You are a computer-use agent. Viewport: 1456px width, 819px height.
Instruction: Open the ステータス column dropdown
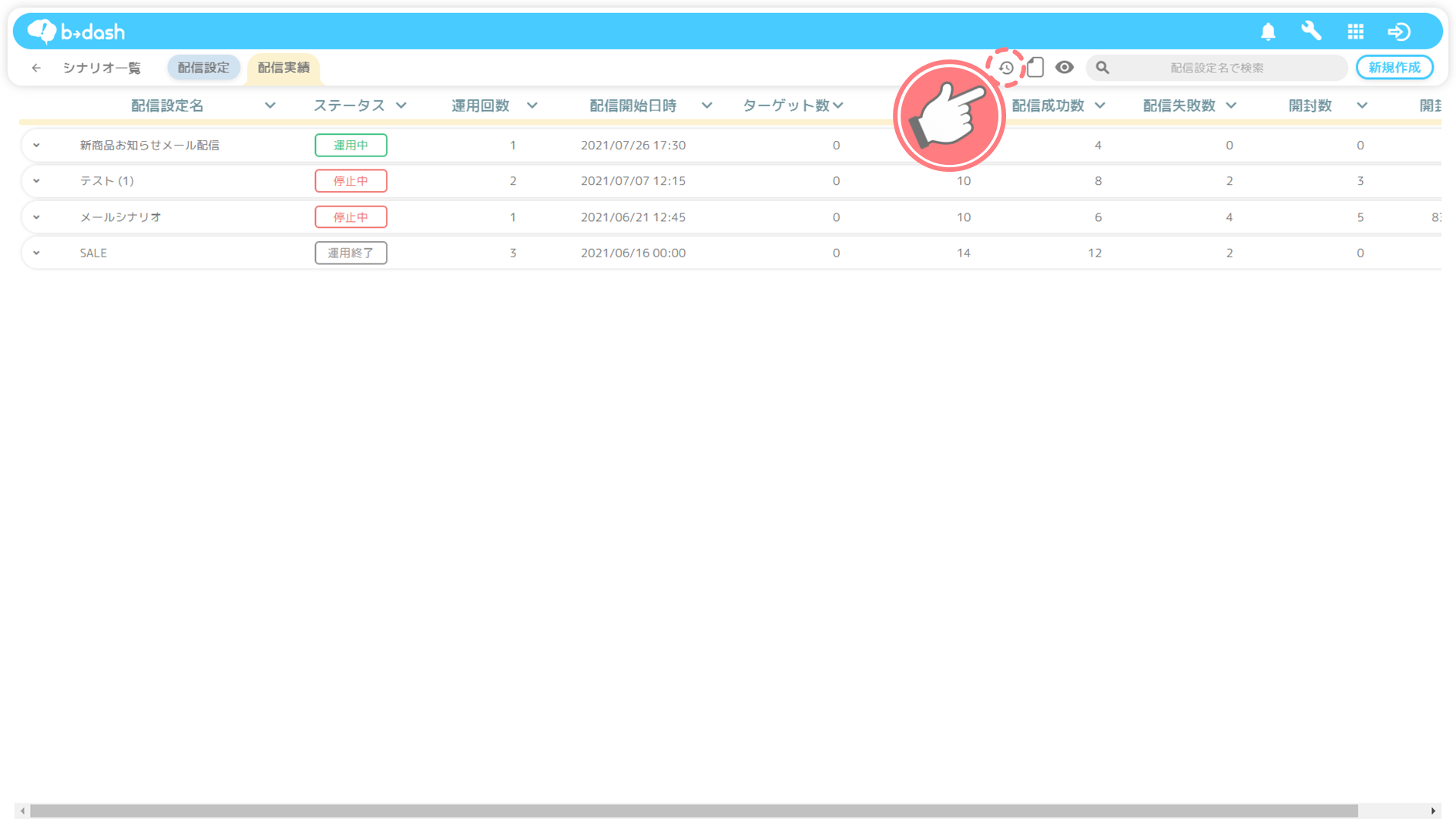[401, 106]
